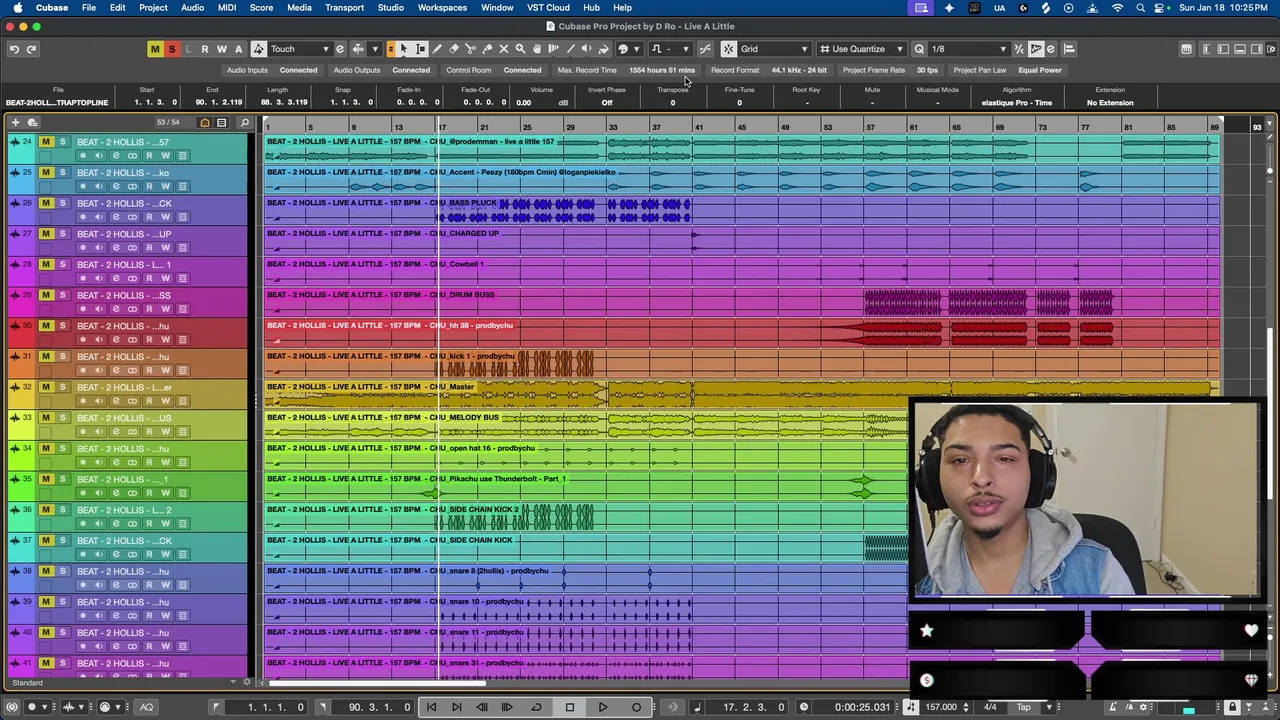Click the Forward transport button
The image size is (1280, 720).
click(x=507, y=707)
